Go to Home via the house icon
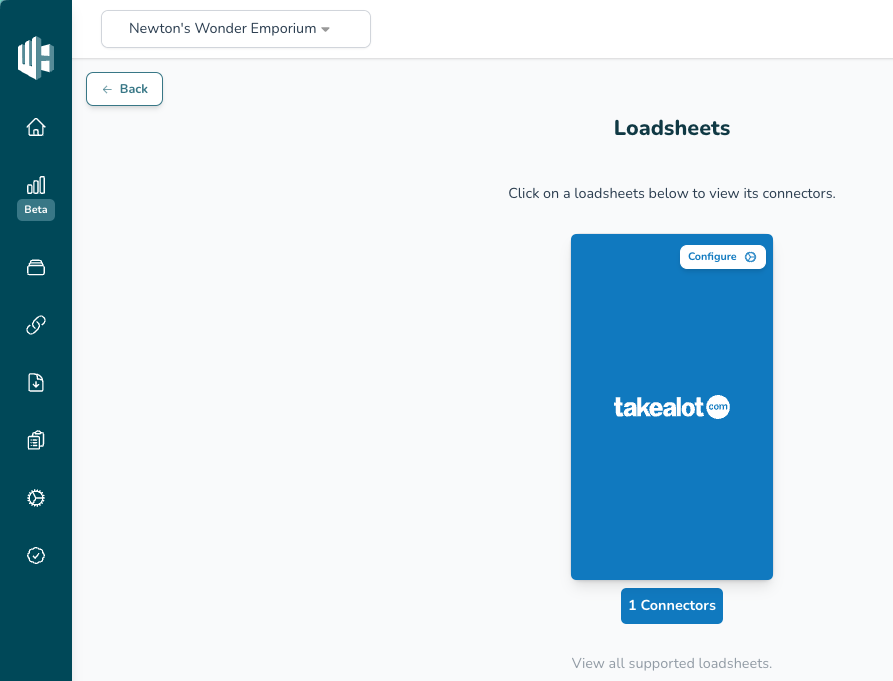Screen dimensions: 893x681 point(36,127)
